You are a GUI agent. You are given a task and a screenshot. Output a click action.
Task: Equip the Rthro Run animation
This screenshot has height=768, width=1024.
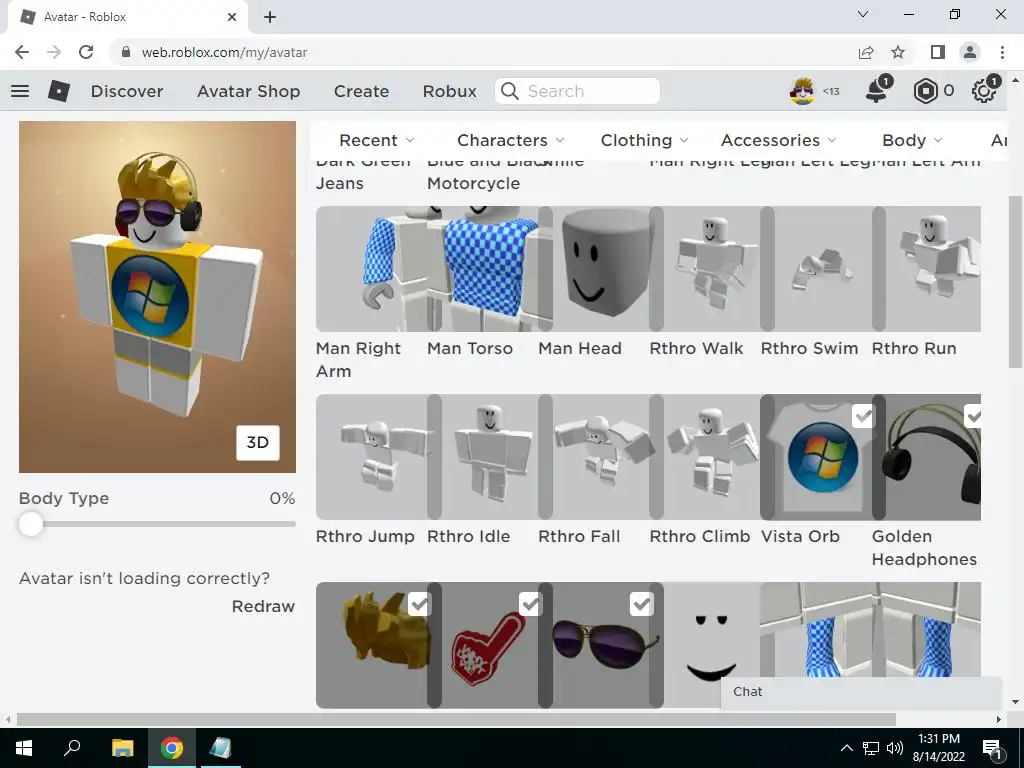coord(926,268)
